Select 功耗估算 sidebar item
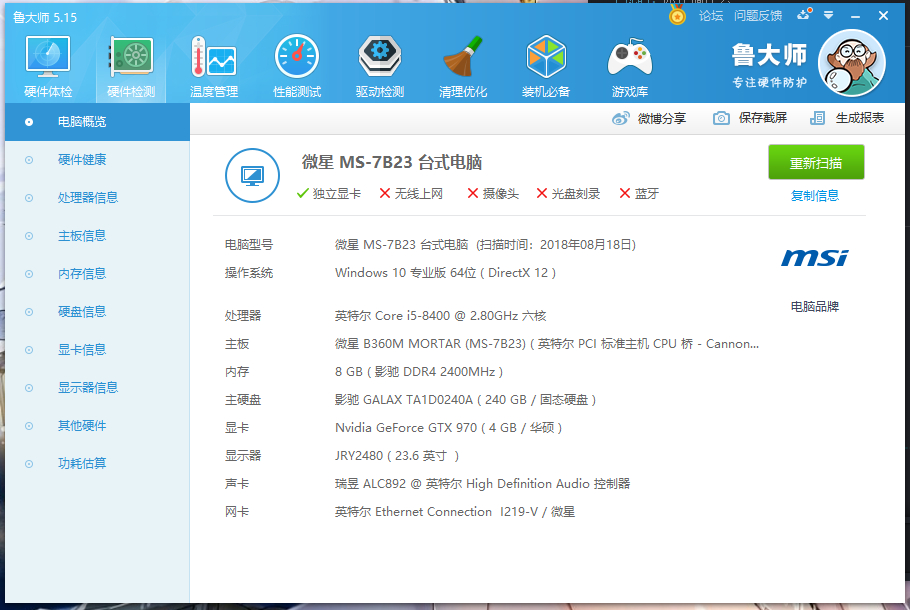The width and height of the screenshot is (910, 610). (x=98, y=464)
